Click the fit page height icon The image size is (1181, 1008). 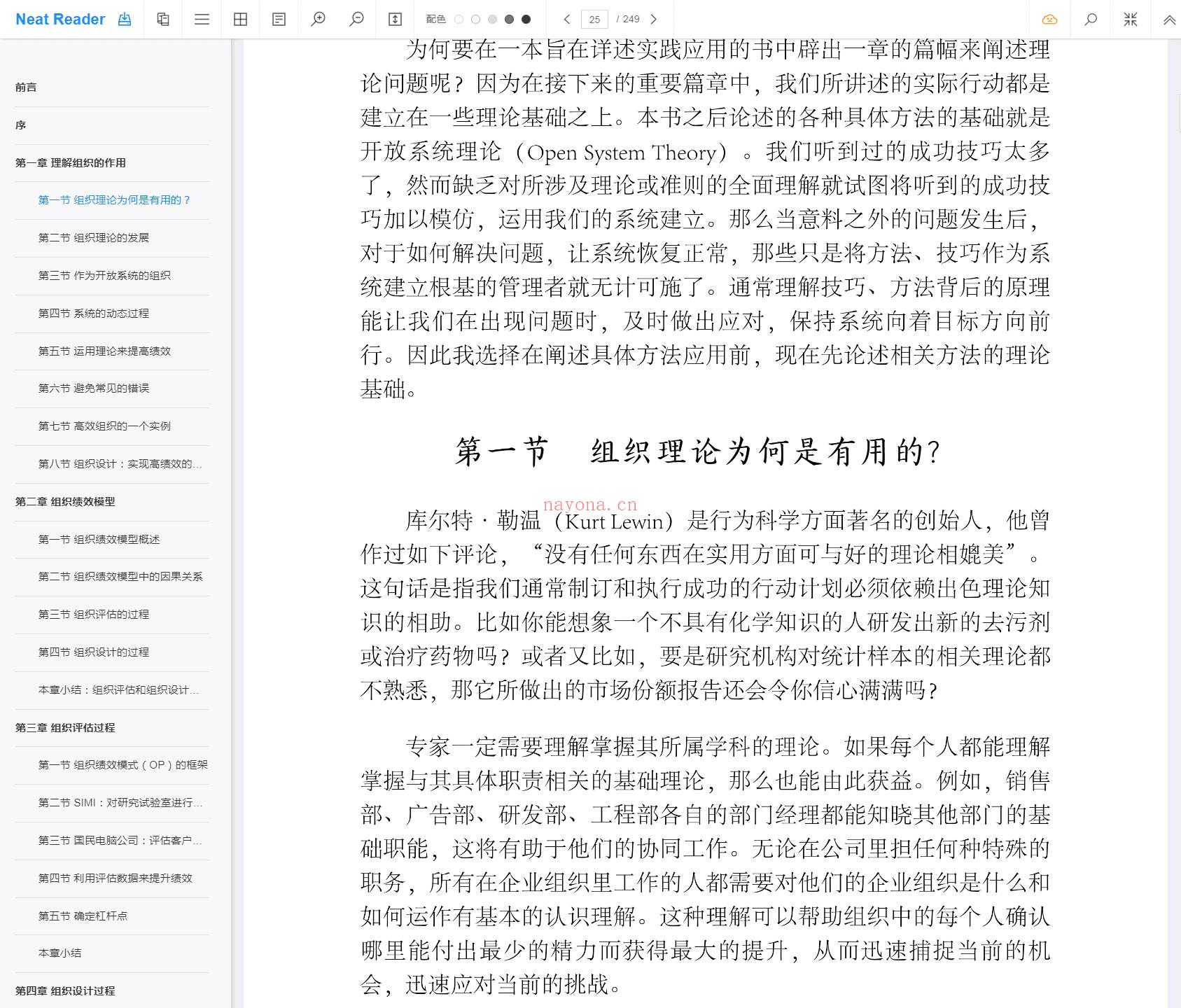395,20
